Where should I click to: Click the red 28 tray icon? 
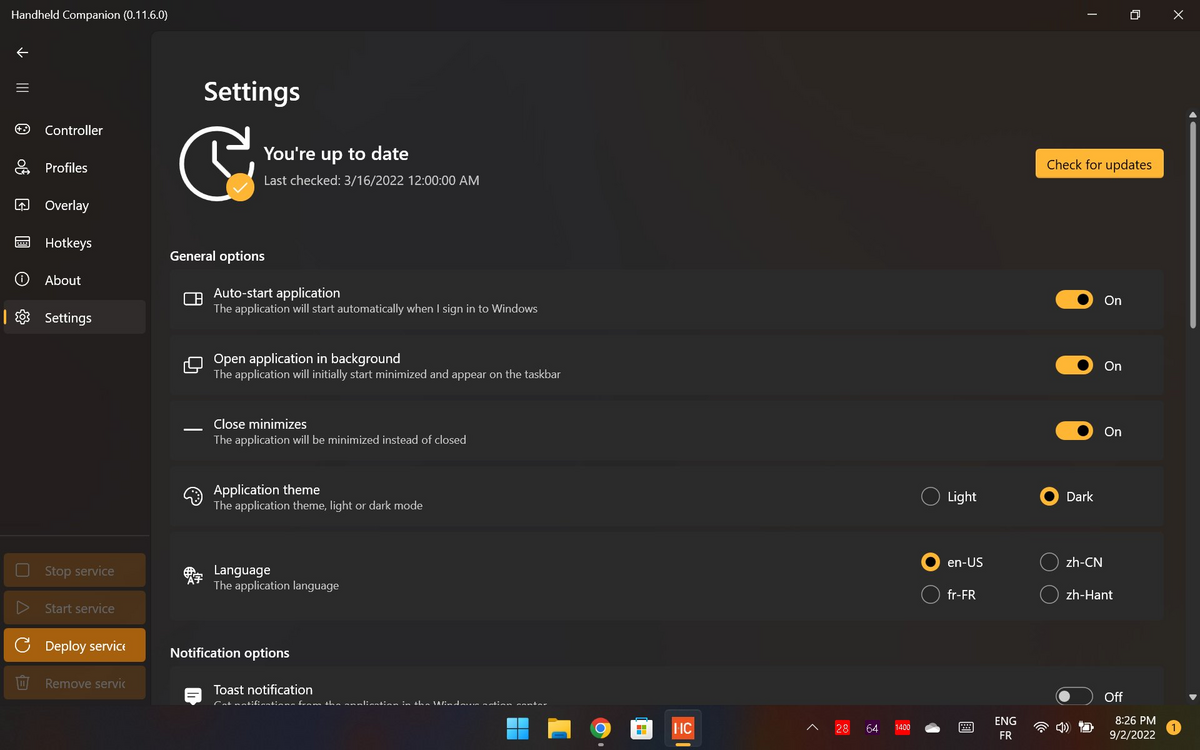(842, 728)
